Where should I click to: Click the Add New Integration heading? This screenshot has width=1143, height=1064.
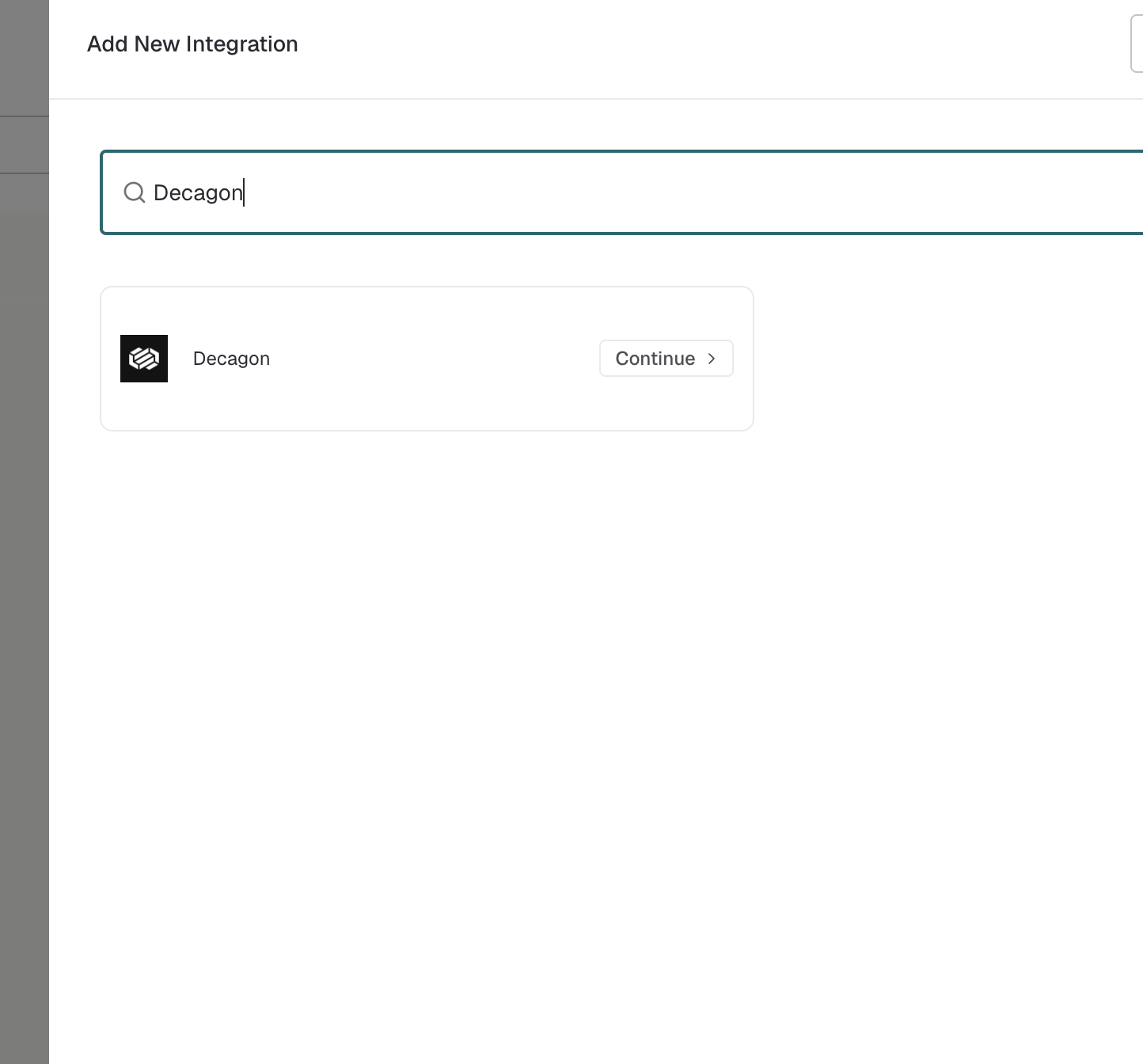click(x=192, y=44)
